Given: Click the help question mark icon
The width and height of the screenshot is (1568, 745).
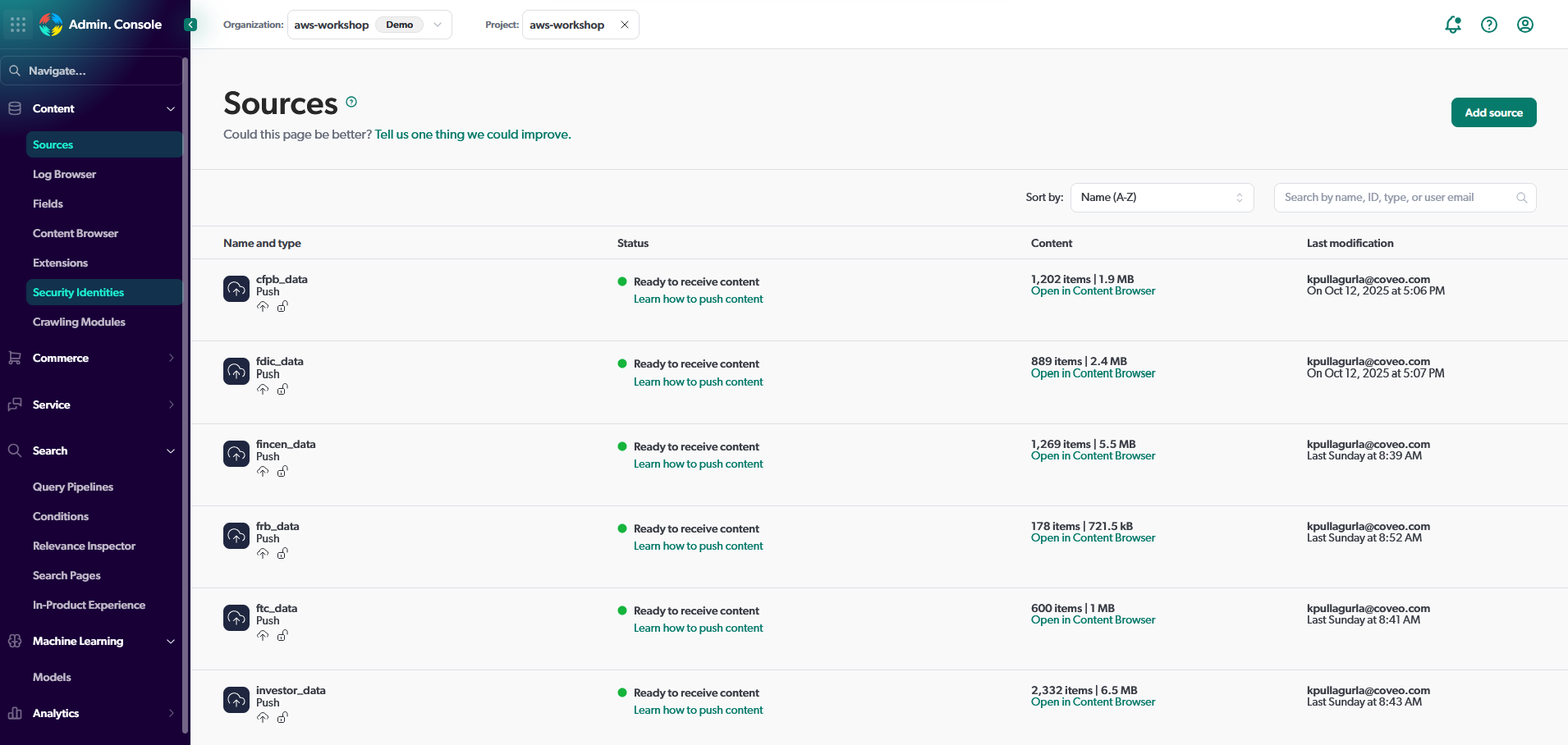Looking at the screenshot, I should [x=1488, y=25].
